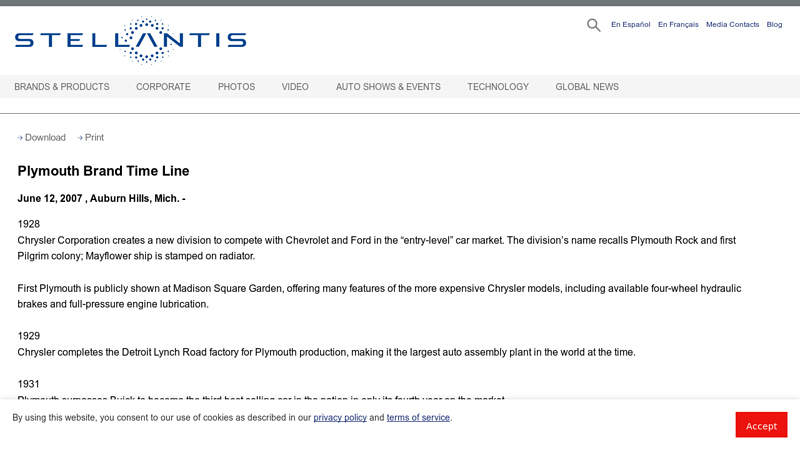Click the 1928 year heading
Image resolution: width=800 pixels, height=450 pixels.
coord(29,224)
